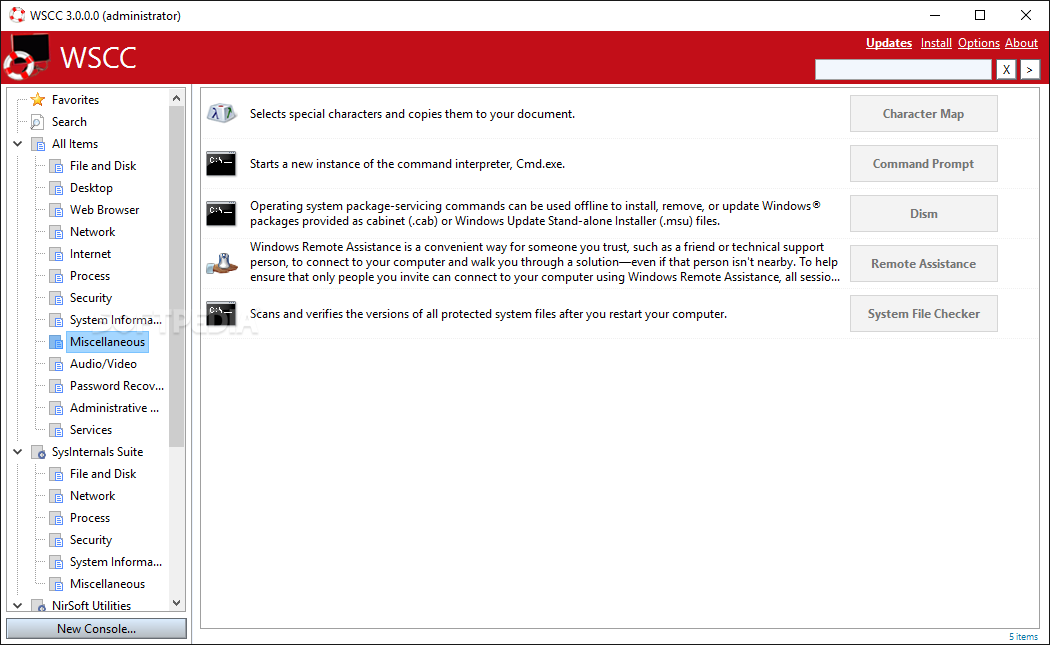This screenshot has height=645, width=1050.
Task: Click the Character Map row icon
Action: click(x=221, y=113)
